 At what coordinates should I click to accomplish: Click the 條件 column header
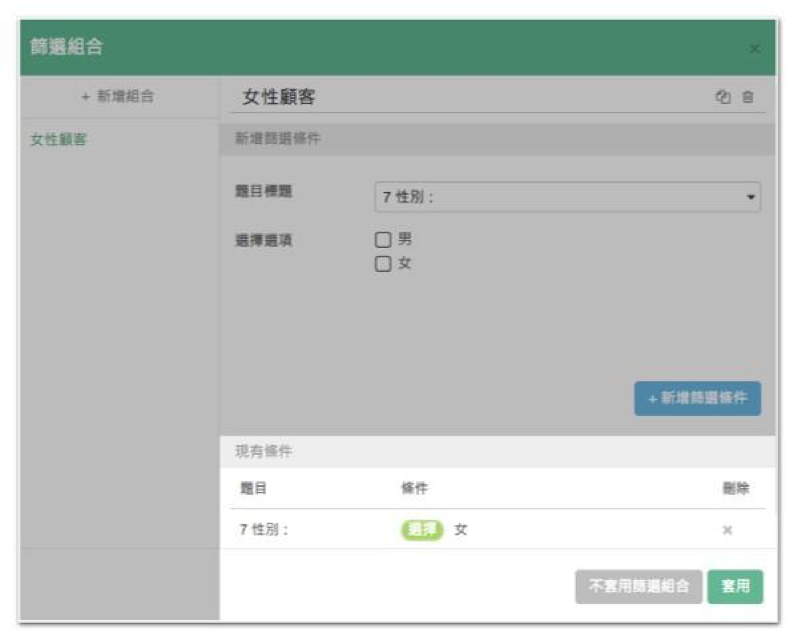coord(414,489)
